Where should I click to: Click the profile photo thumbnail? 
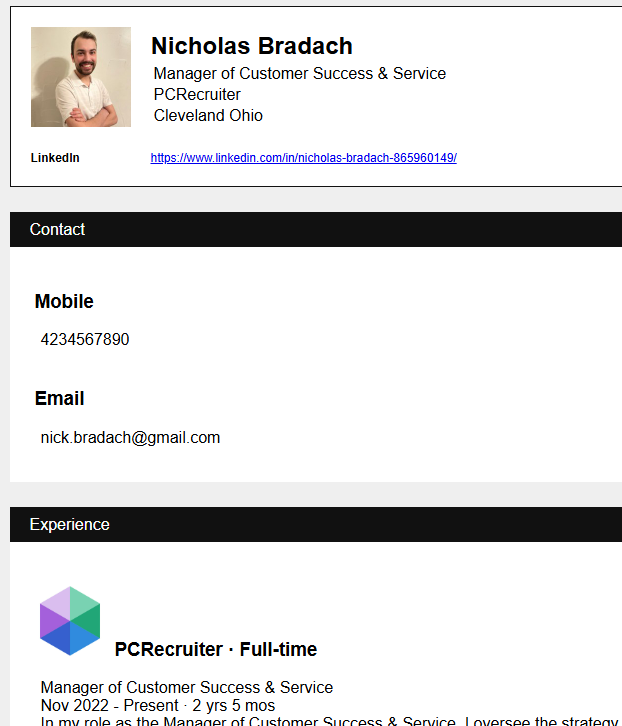[x=81, y=77]
